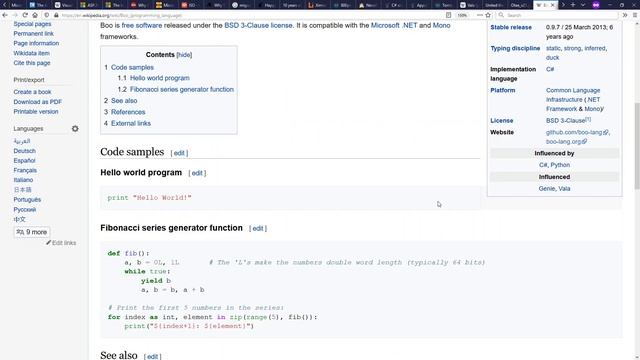Edit the See also section
The height and width of the screenshot is (360, 640).
point(153,356)
